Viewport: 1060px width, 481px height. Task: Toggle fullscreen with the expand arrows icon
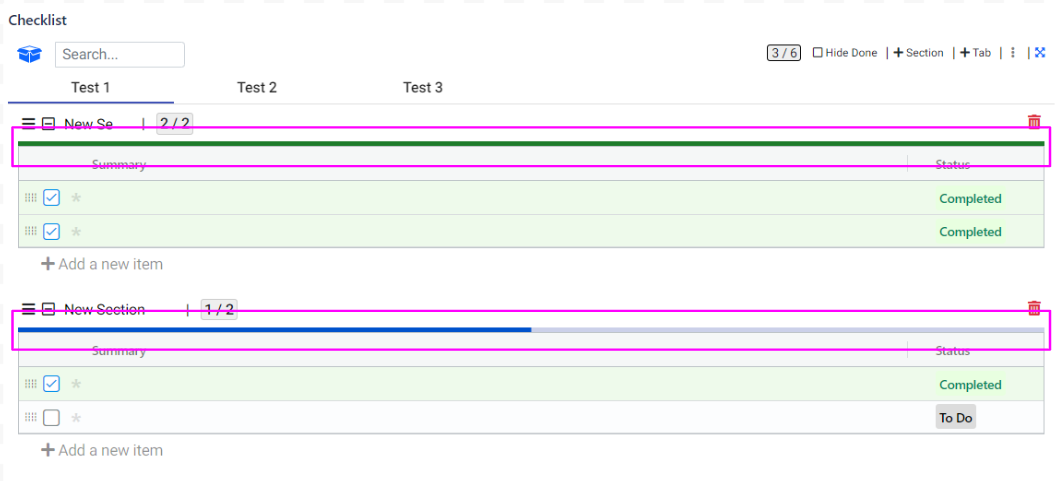[1039, 53]
